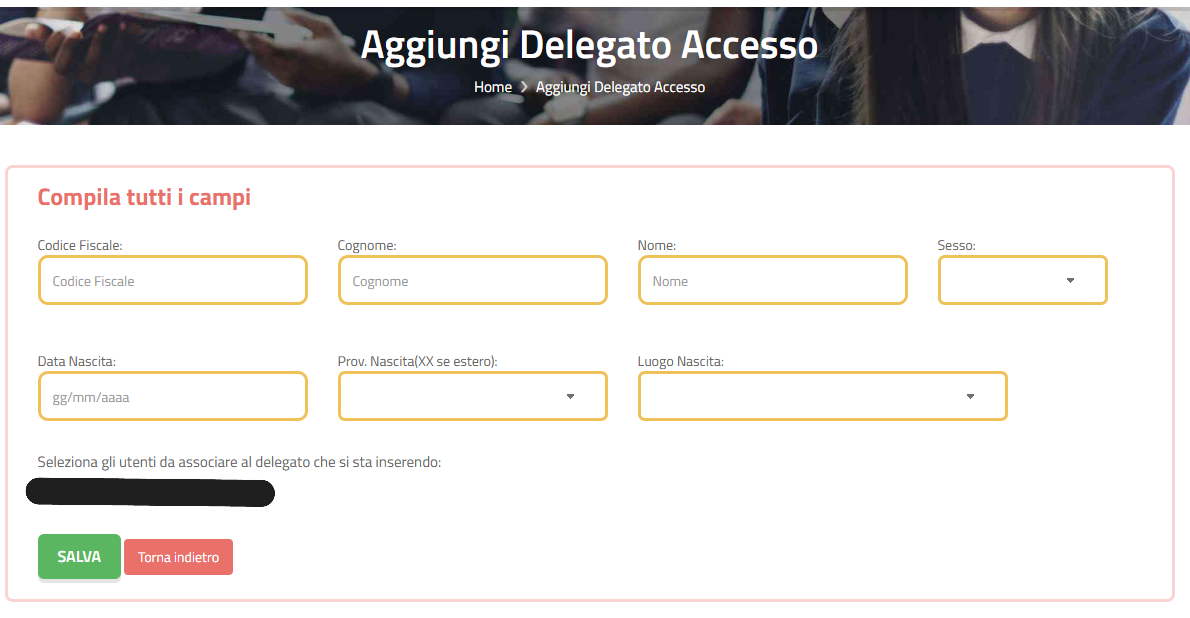The image size is (1190, 618).
Task: Click the Torna indietro button
Action: point(178,557)
